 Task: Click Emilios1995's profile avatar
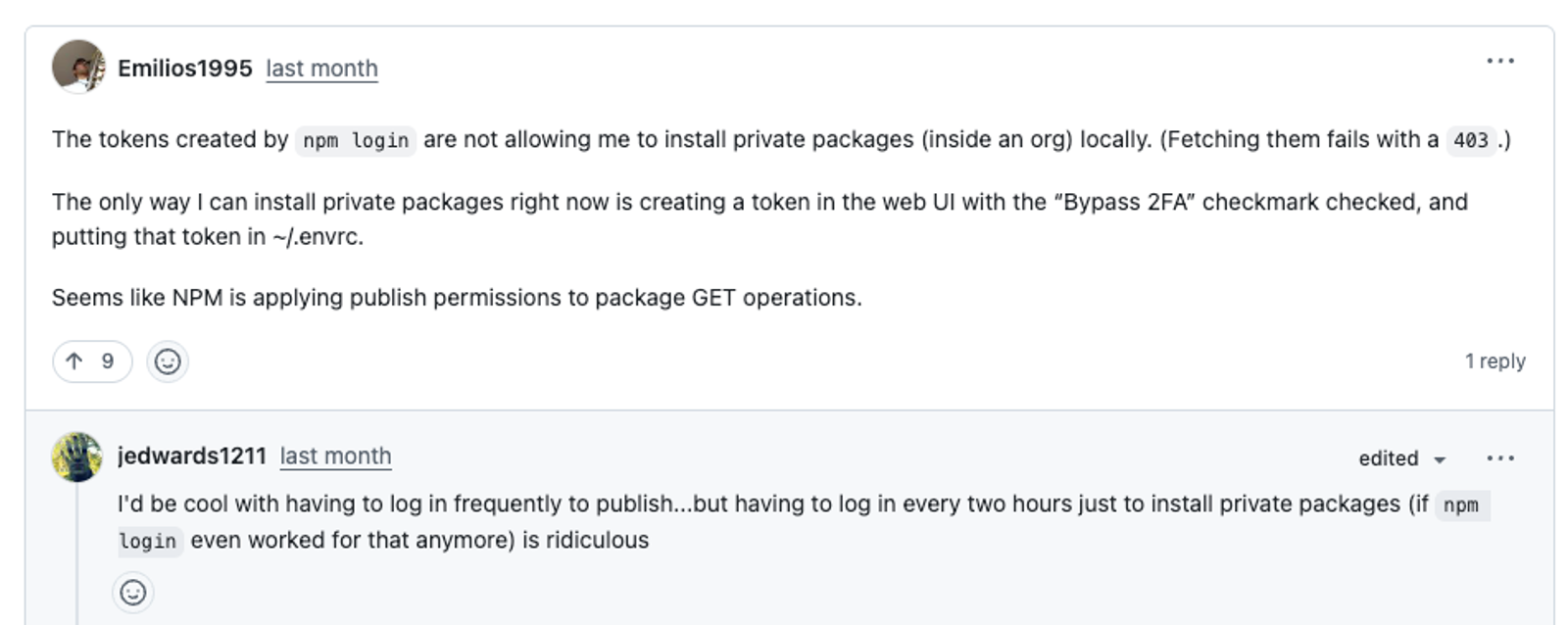pos(78,67)
